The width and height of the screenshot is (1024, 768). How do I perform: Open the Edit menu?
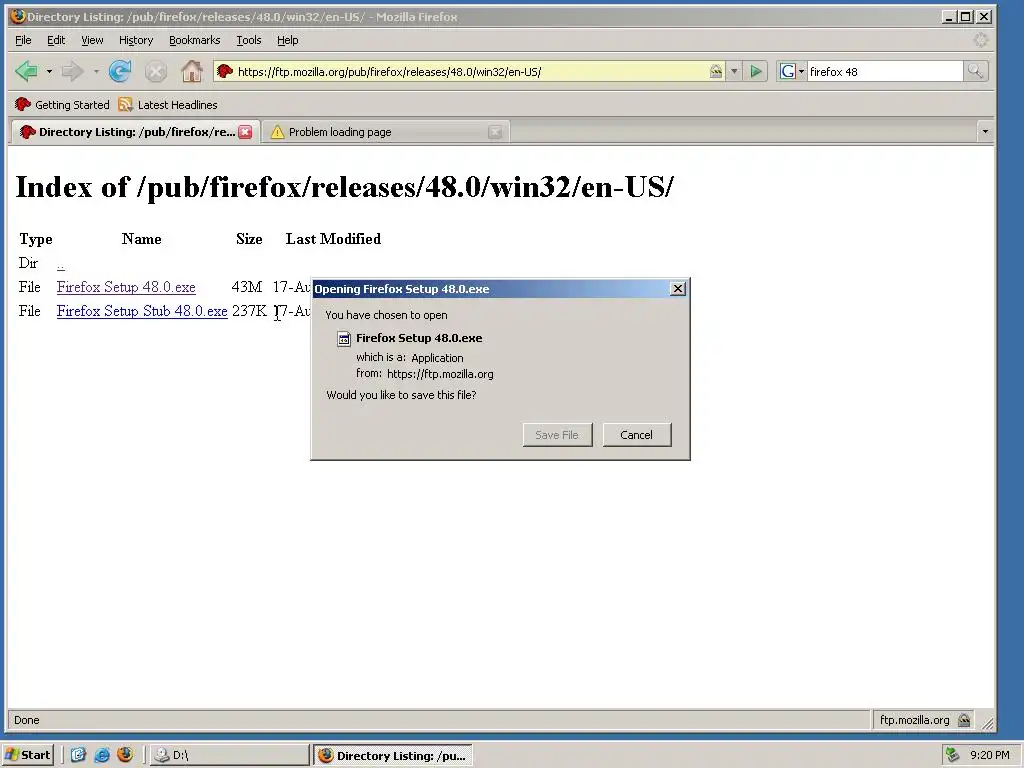tap(56, 40)
